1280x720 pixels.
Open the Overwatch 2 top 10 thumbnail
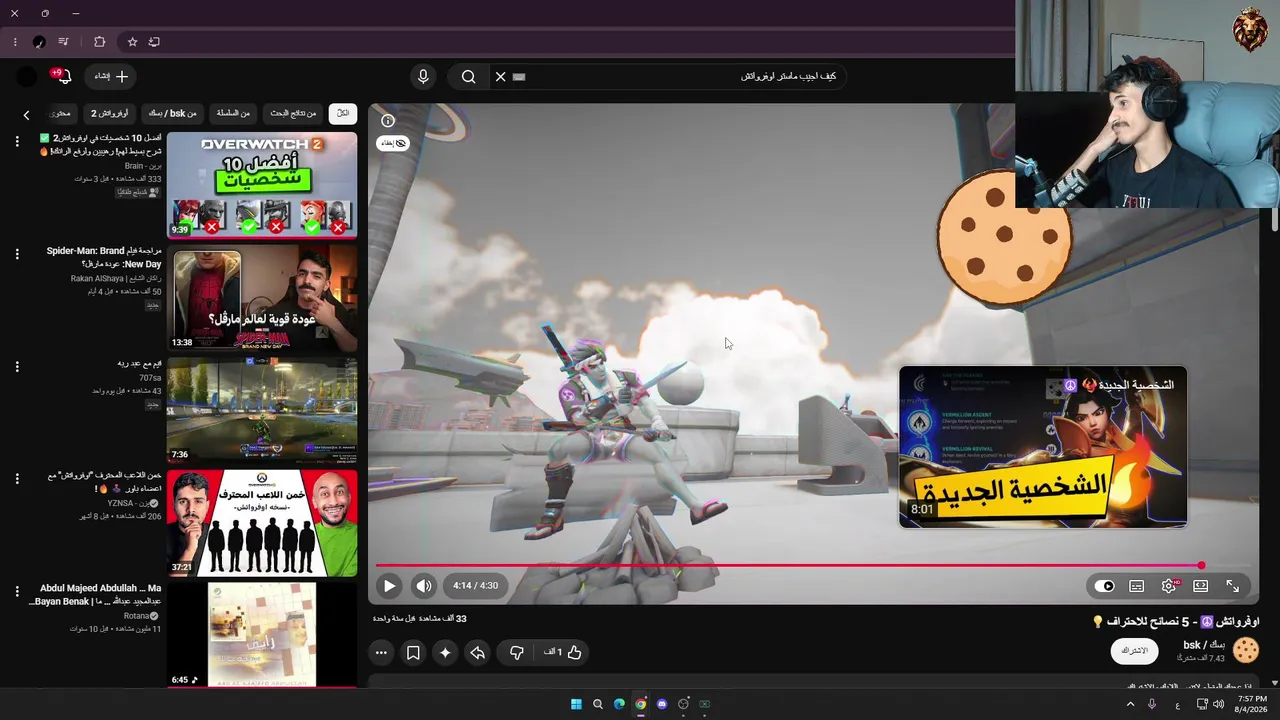pos(262,185)
